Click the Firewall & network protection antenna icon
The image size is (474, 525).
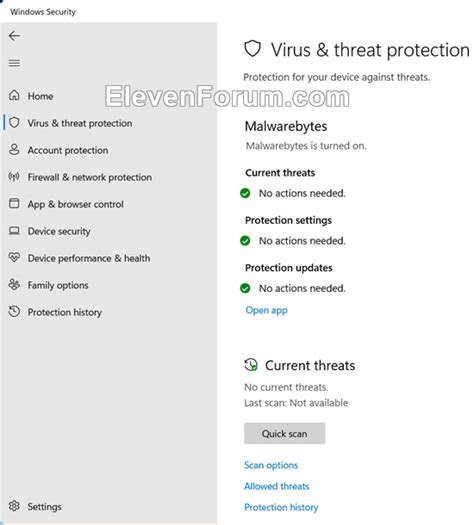click(x=14, y=176)
